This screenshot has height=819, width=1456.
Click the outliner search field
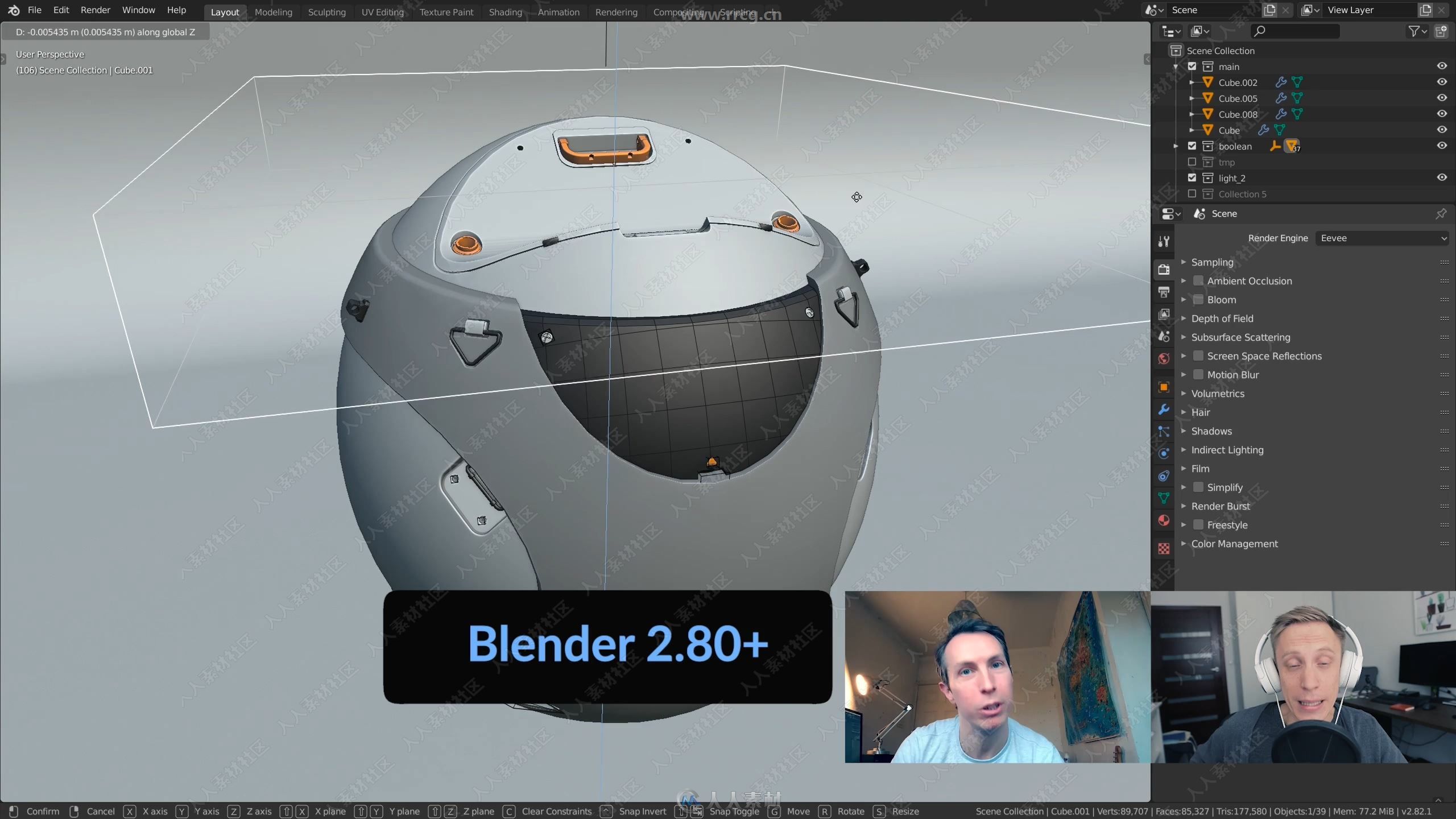(x=1294, y=31)
